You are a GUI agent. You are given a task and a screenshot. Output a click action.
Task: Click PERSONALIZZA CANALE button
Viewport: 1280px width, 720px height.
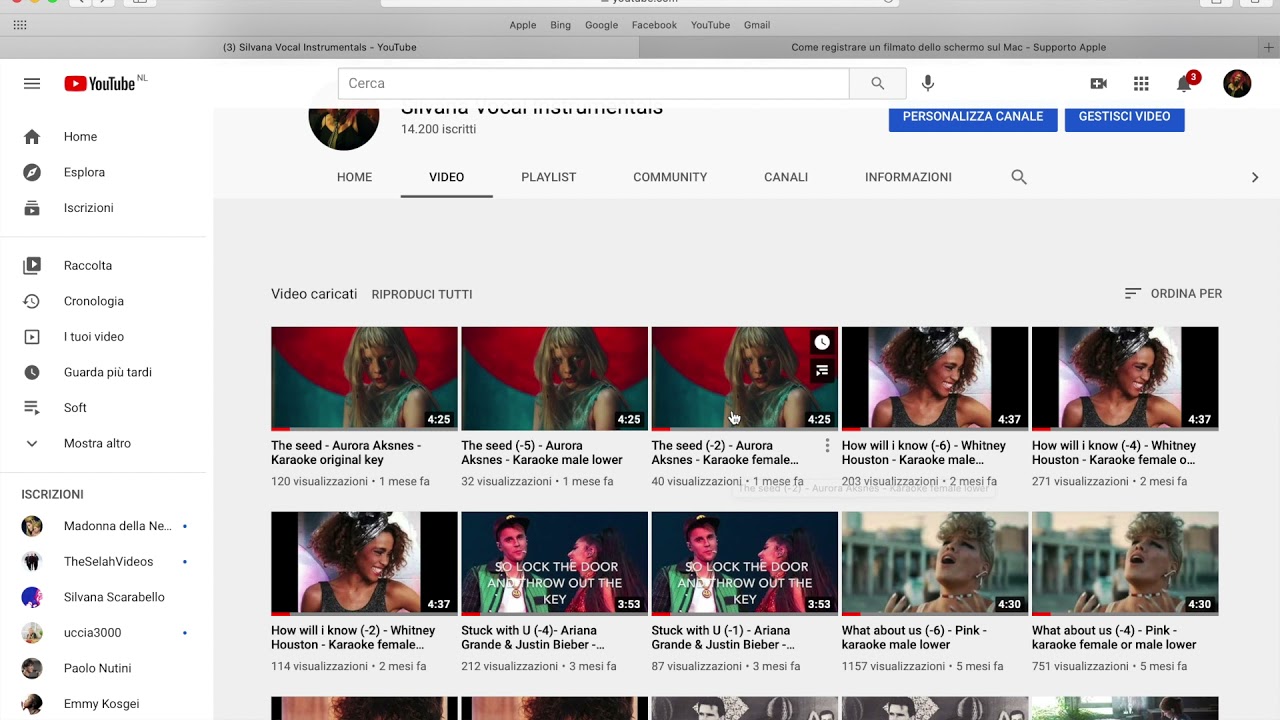point(973,117)
